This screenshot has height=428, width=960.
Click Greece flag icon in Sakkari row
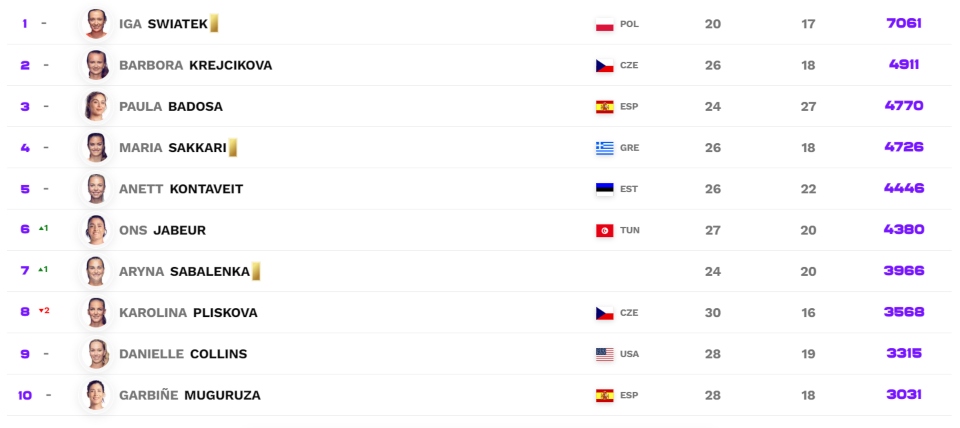pyautogui.click(x=604, y=148)
